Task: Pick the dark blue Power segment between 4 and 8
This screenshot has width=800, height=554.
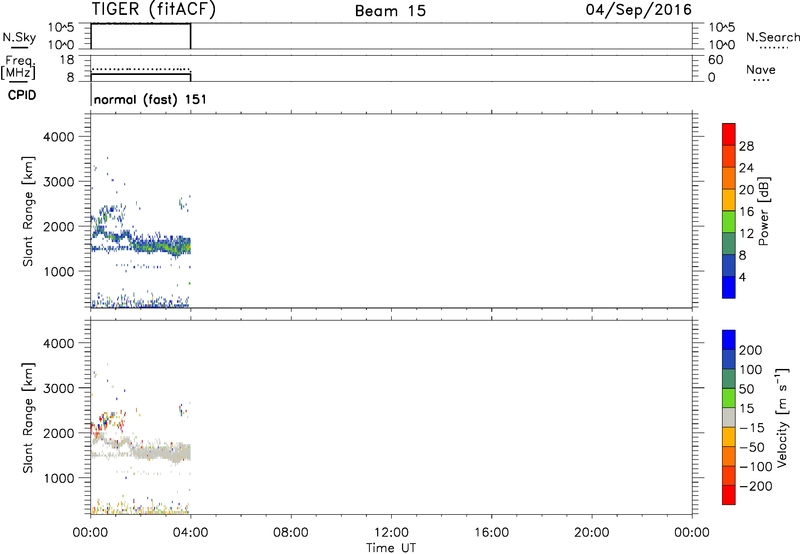Action: coord(729,265)
